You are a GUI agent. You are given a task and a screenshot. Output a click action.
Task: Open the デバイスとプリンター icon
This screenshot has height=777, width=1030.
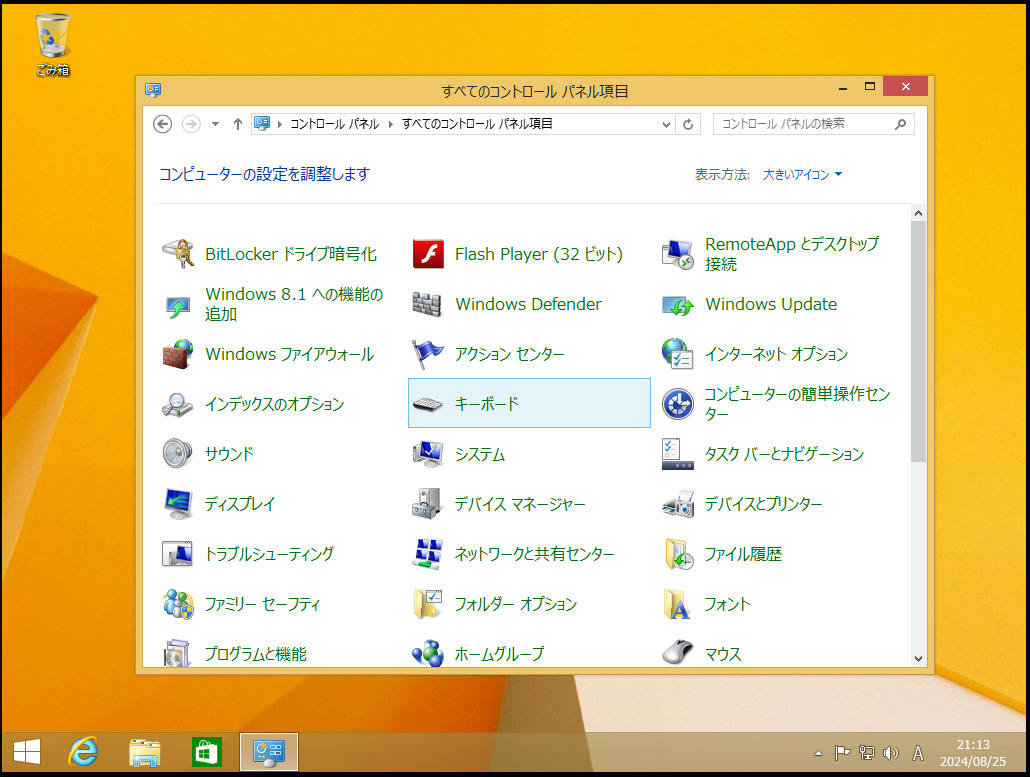[678, 504]
